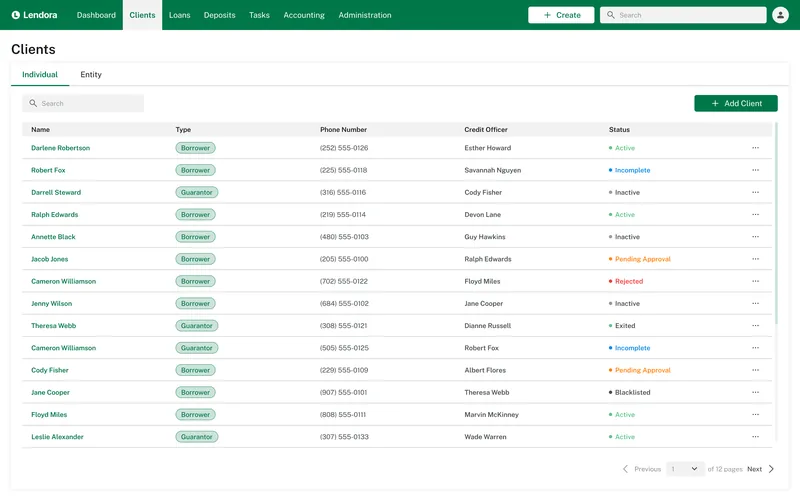Open more options for Floyd Miles row
The width and height of the screenshot is (800, 500).
[755, 414]
